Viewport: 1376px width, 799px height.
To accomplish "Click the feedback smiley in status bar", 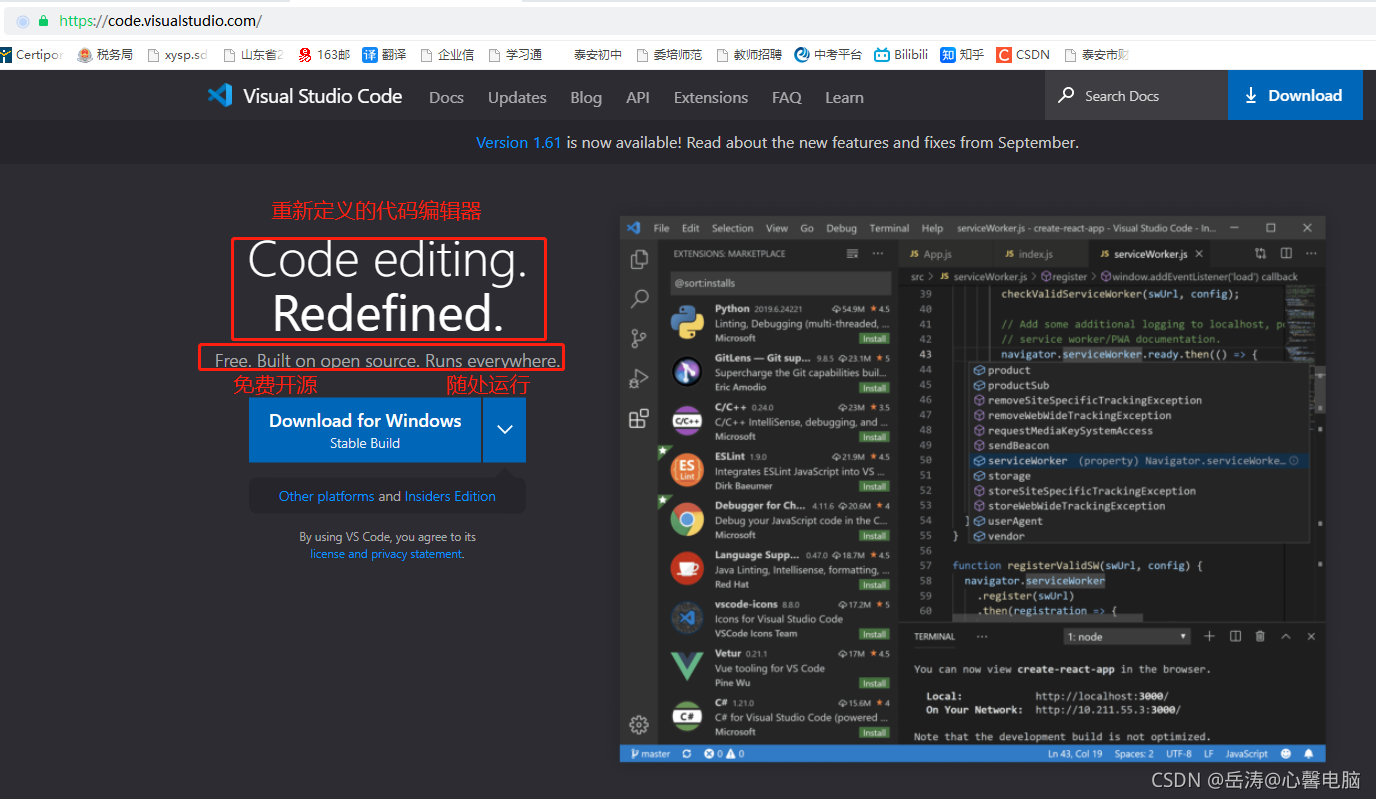I will coord(1285,753).
